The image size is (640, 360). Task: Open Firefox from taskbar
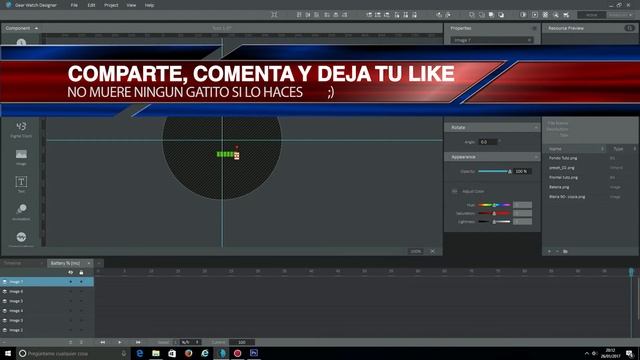coord(188,353)
